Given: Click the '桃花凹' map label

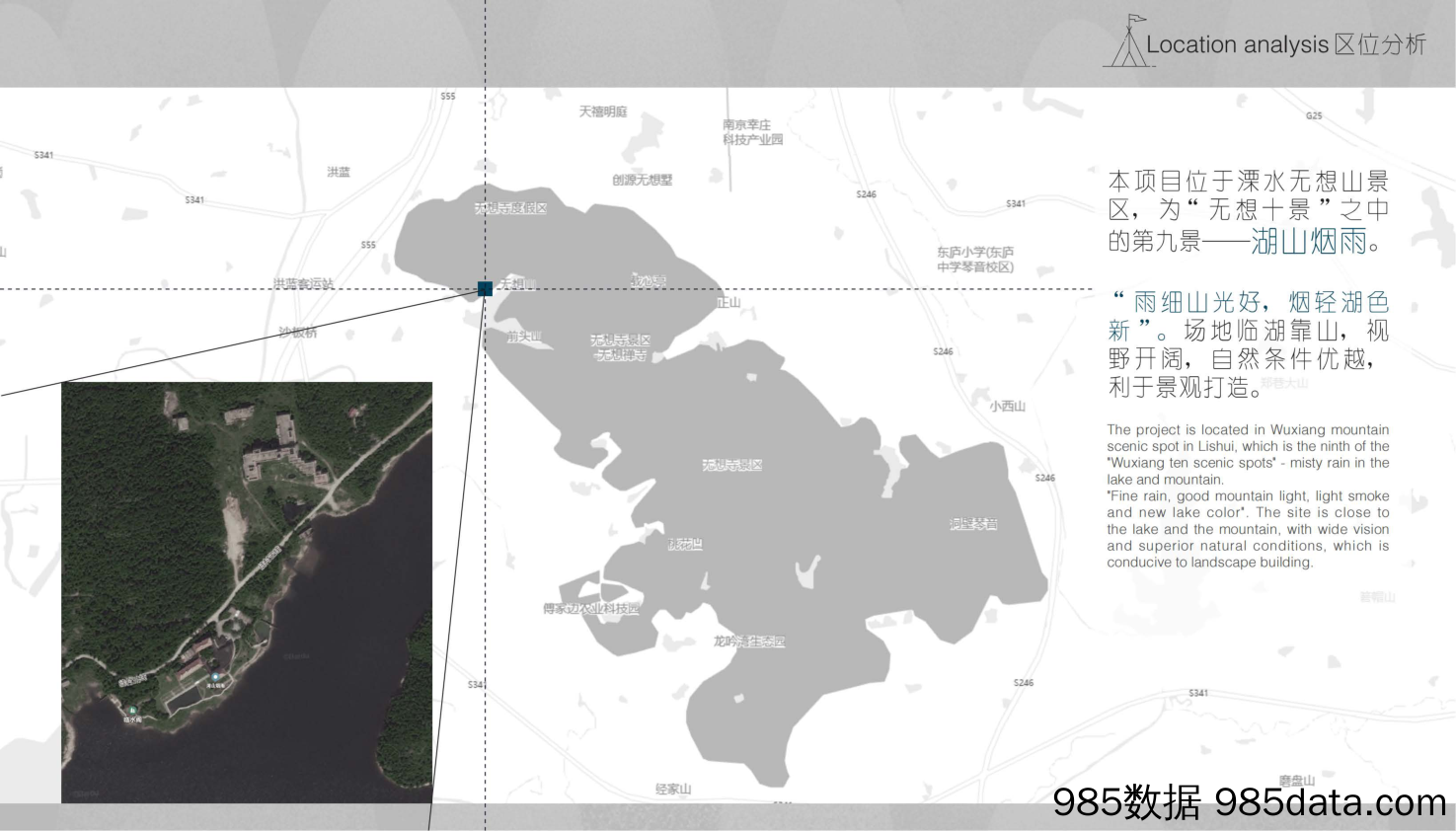Looking at the screenshot, I should [685, 544].
